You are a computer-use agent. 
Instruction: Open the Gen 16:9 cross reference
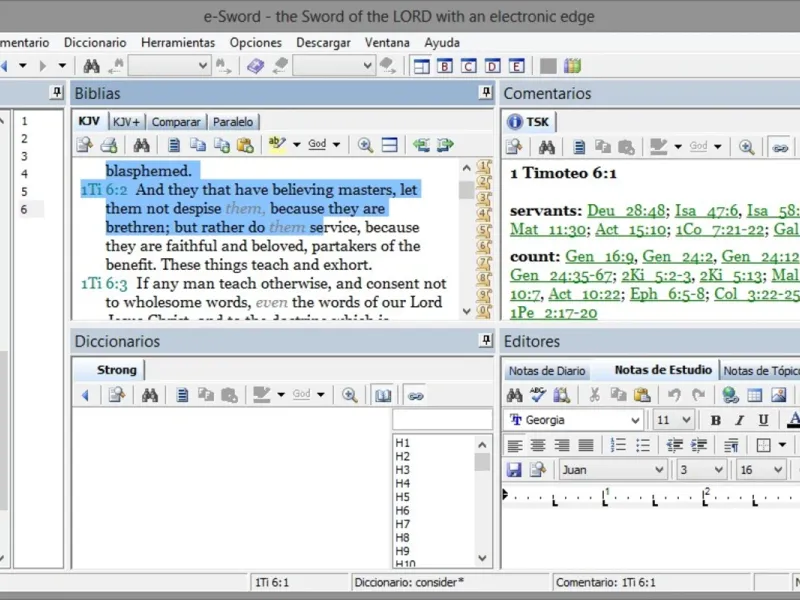coord(599,256)
